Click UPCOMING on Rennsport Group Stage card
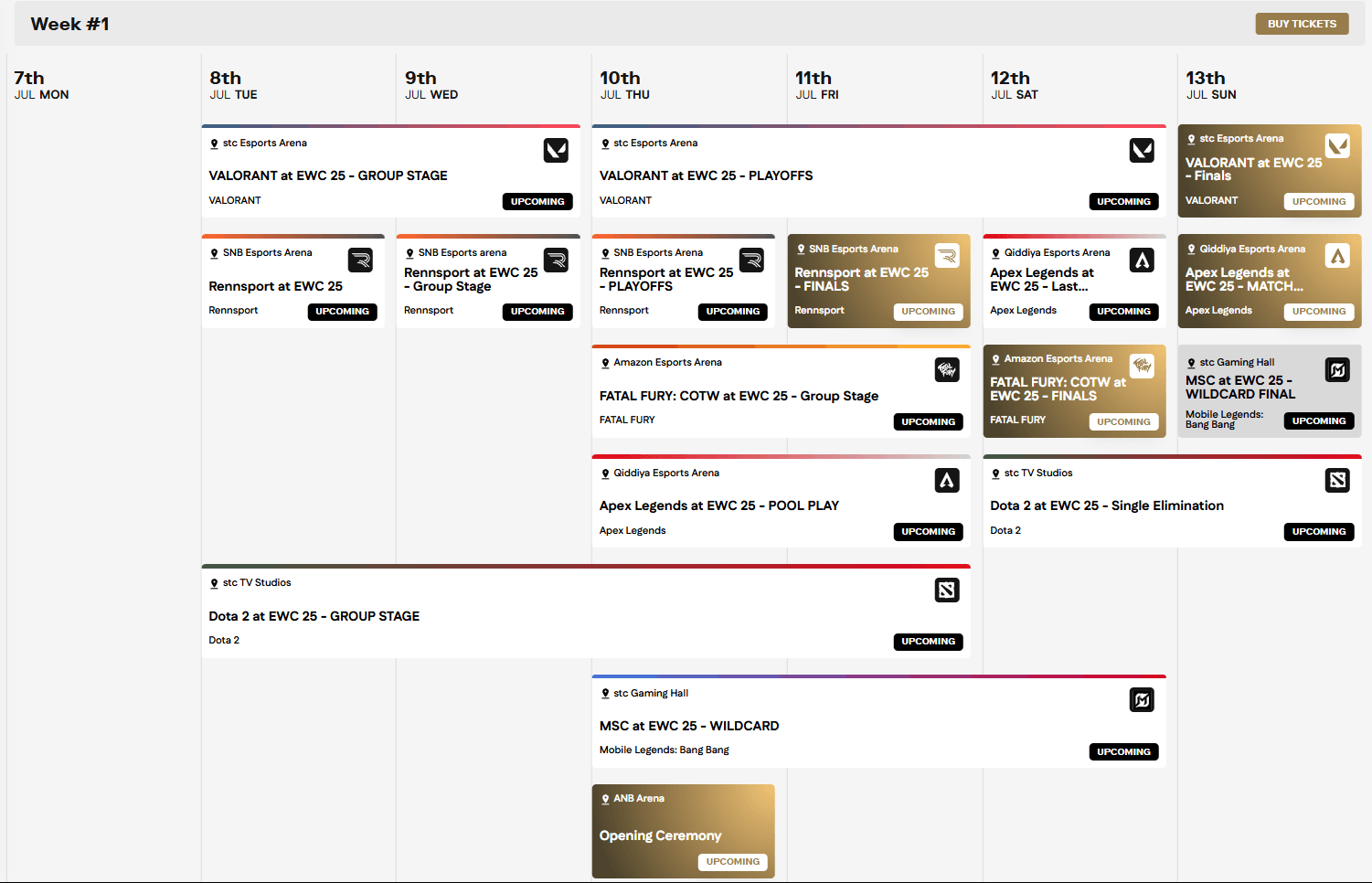Image resolution: width=1372 pixels, height=883 pixels. coord(537,312)
